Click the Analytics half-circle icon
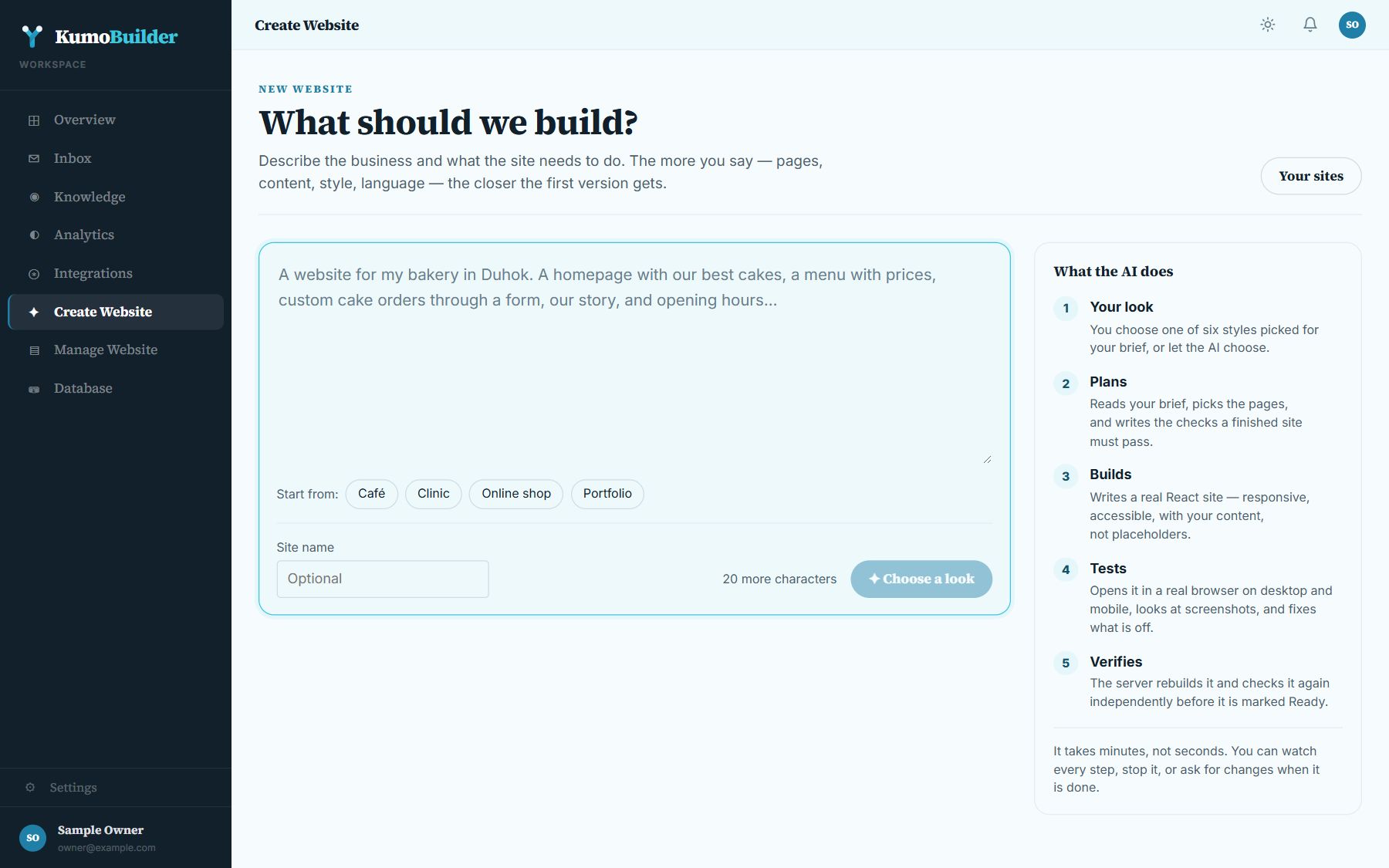 click(34, 235)
